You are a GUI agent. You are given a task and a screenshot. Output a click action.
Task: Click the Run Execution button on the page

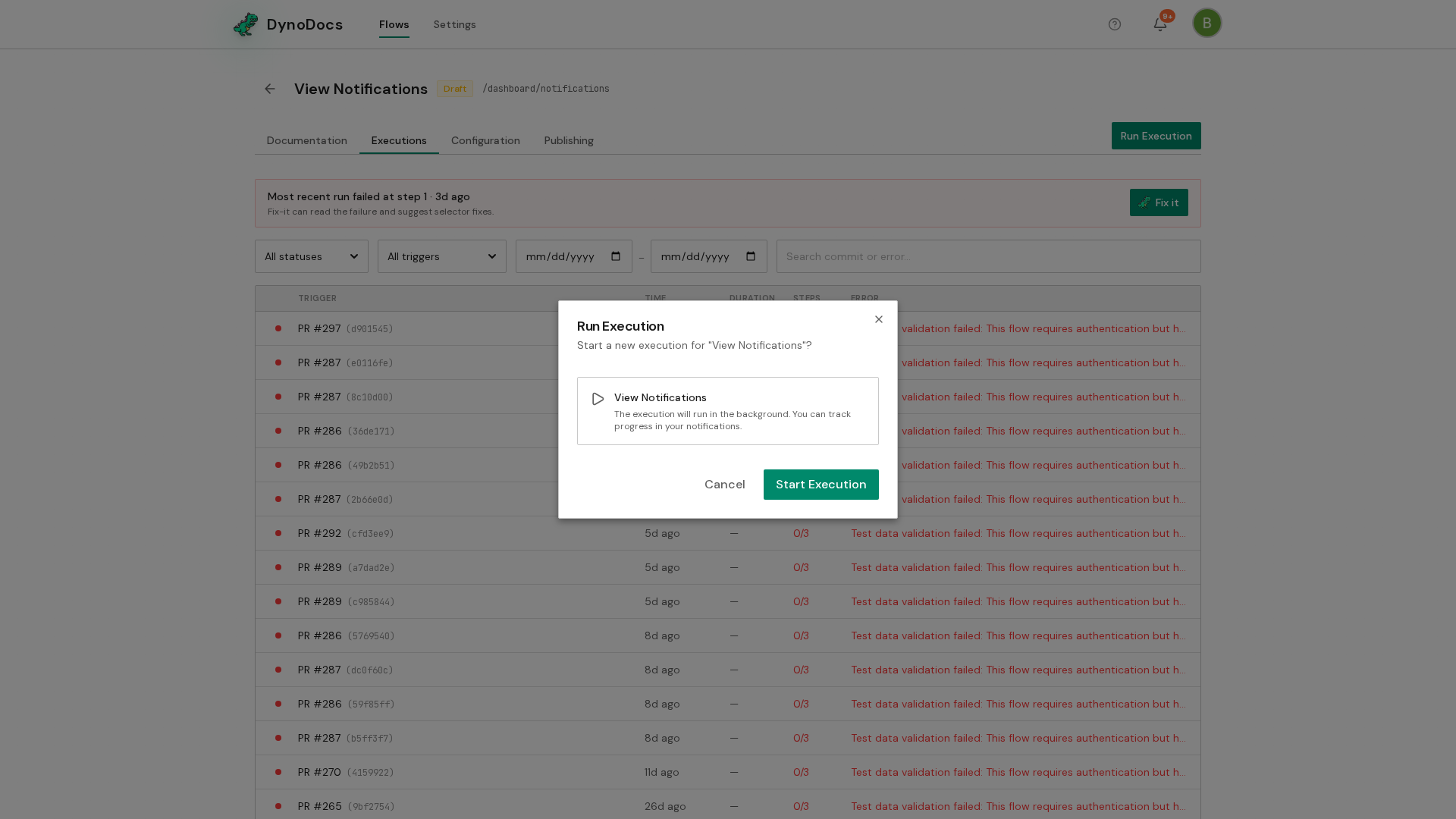point(1156,136)
